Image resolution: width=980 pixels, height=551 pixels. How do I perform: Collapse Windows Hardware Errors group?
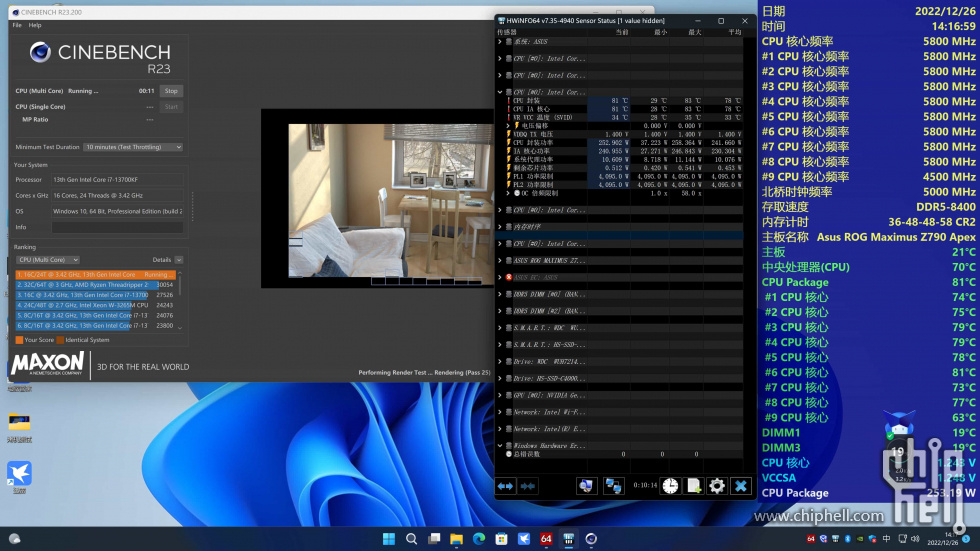pyautogui.click(x=500, y=446)
